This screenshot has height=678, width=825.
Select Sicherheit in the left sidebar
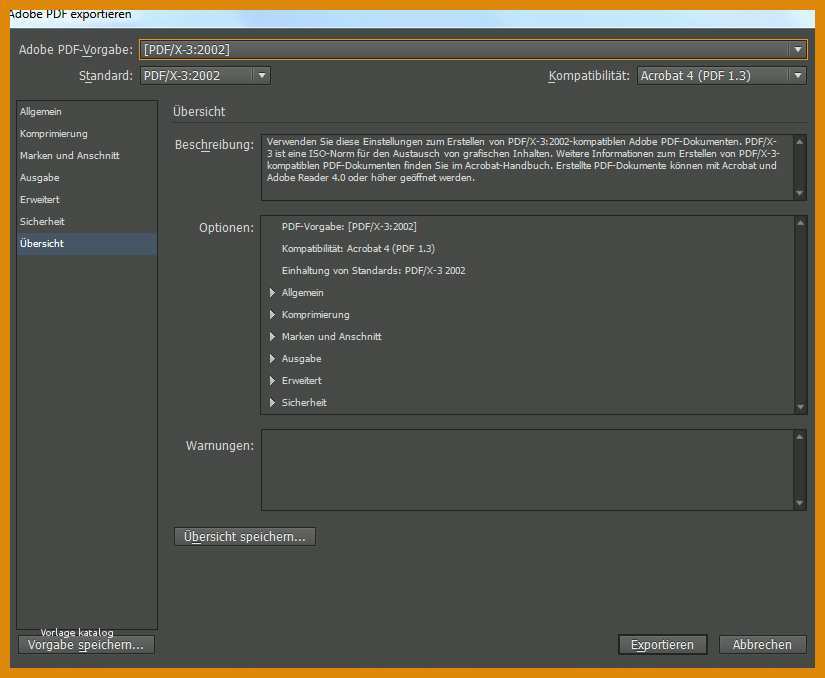87,222
